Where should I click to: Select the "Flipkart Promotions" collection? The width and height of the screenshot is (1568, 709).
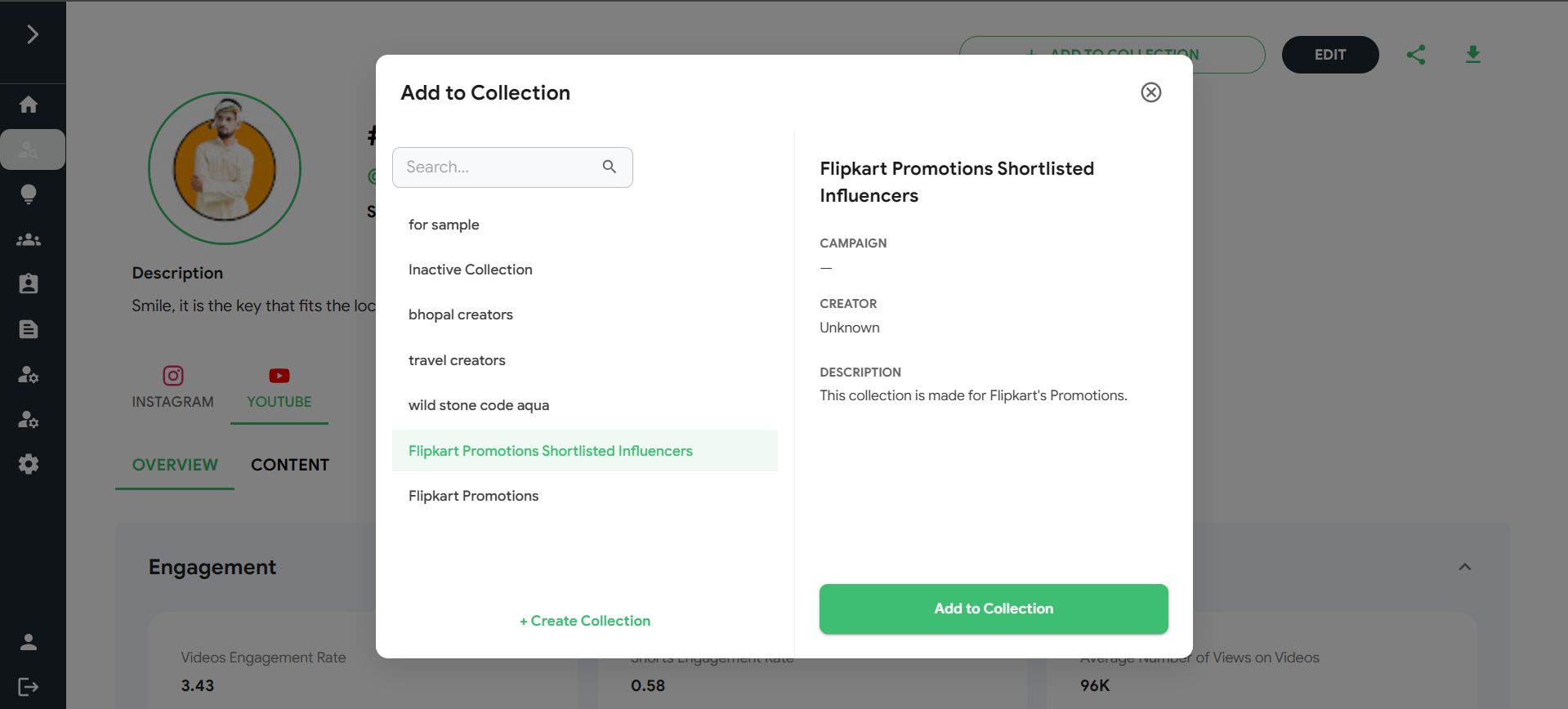coord(474,496)
